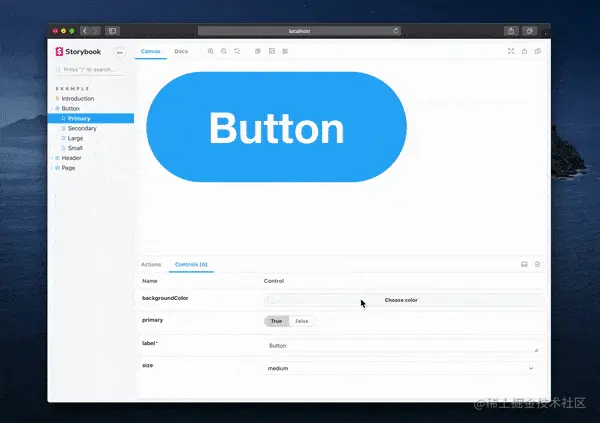600x423 pixels.
Task: Open the Controls (4) panel tab
Action: pos(191,265)
